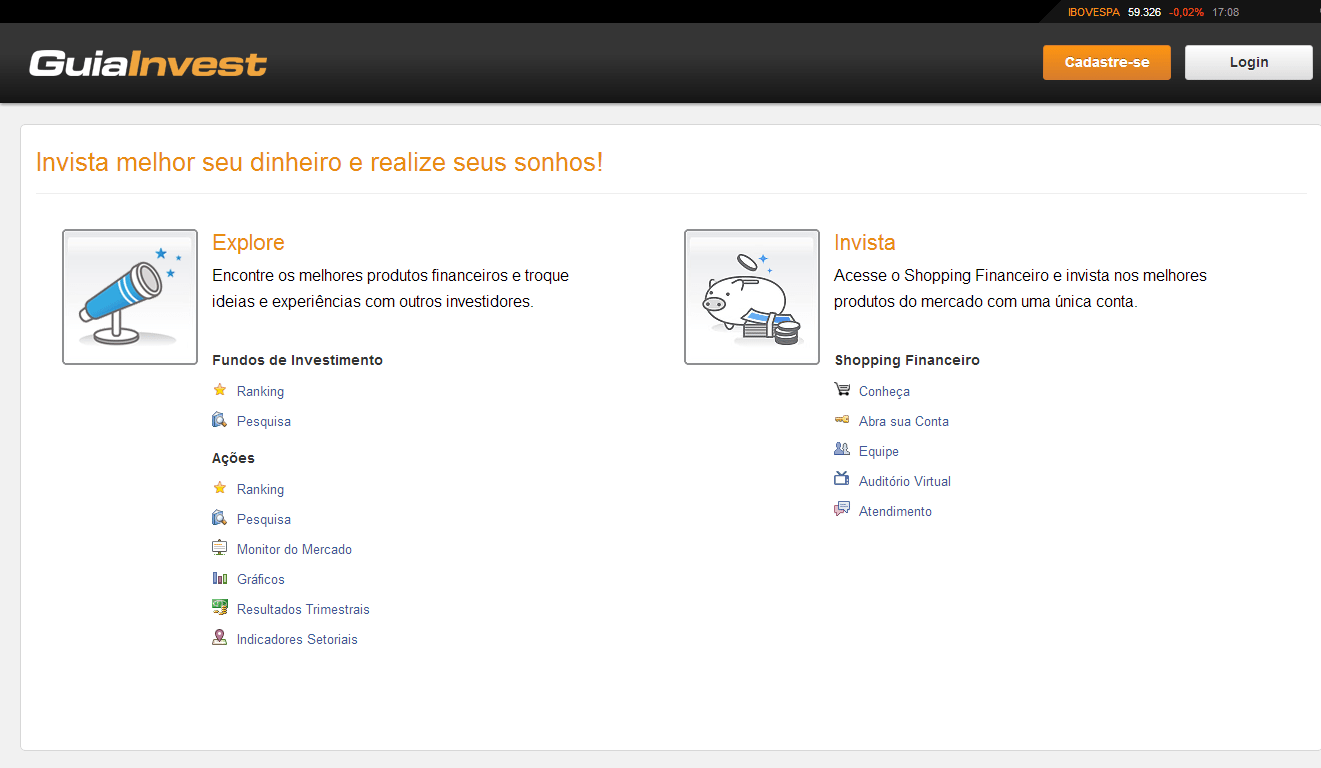This screenshot has width=1321, height=768.
Task: Click the bar chart icon for Gráficos
Action: (220, 578)
